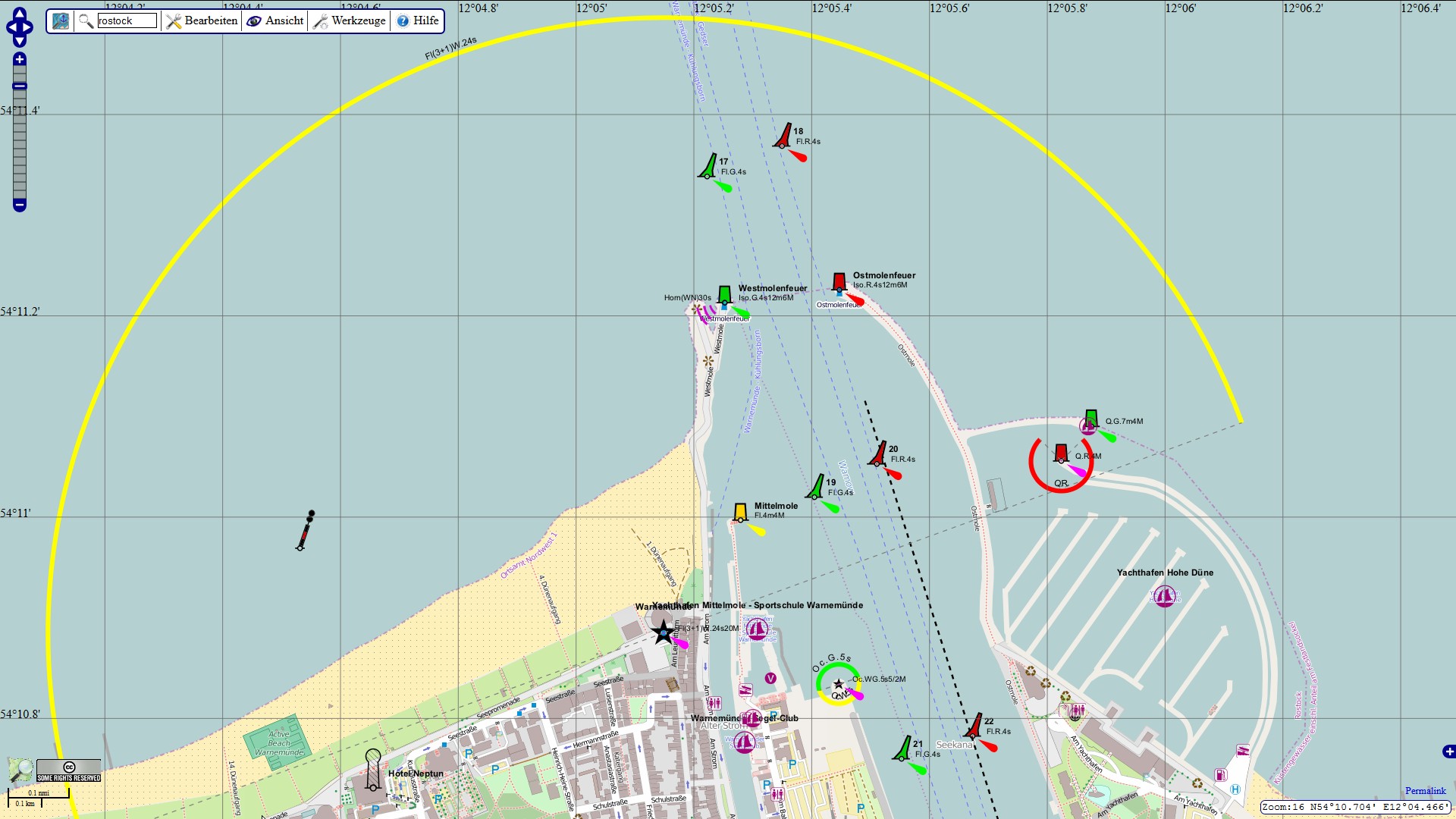Viewport: 1456px width, 819px height.
Task: Click the OpenSeaMap anchor logo icon
Action: click(x=61, y=20)
